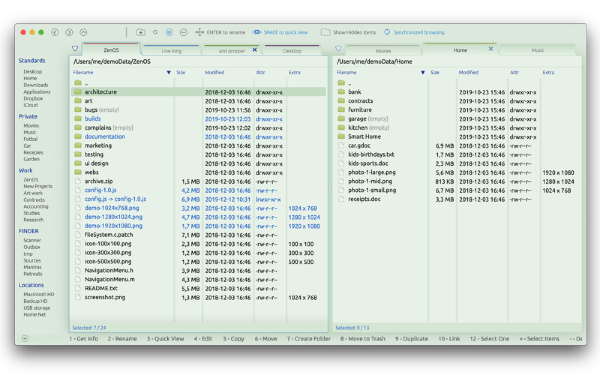
Task: Collapse the Standards sidebar section
Action: click(32, 60)
